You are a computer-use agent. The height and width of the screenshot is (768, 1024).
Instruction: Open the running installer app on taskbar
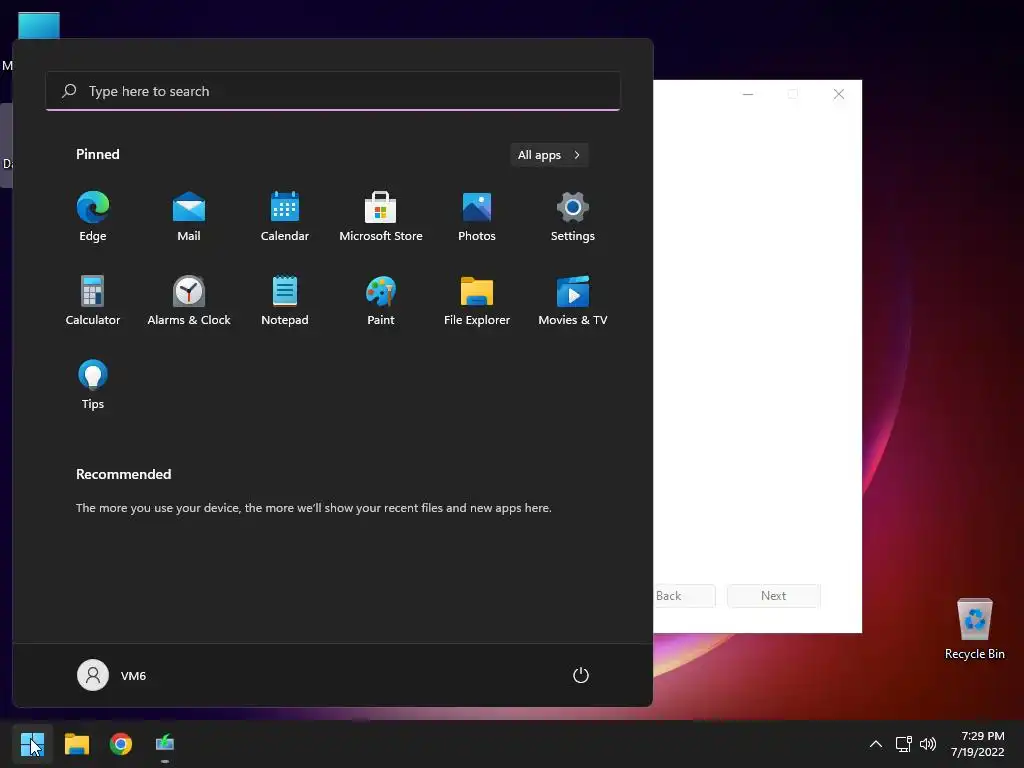165,744
